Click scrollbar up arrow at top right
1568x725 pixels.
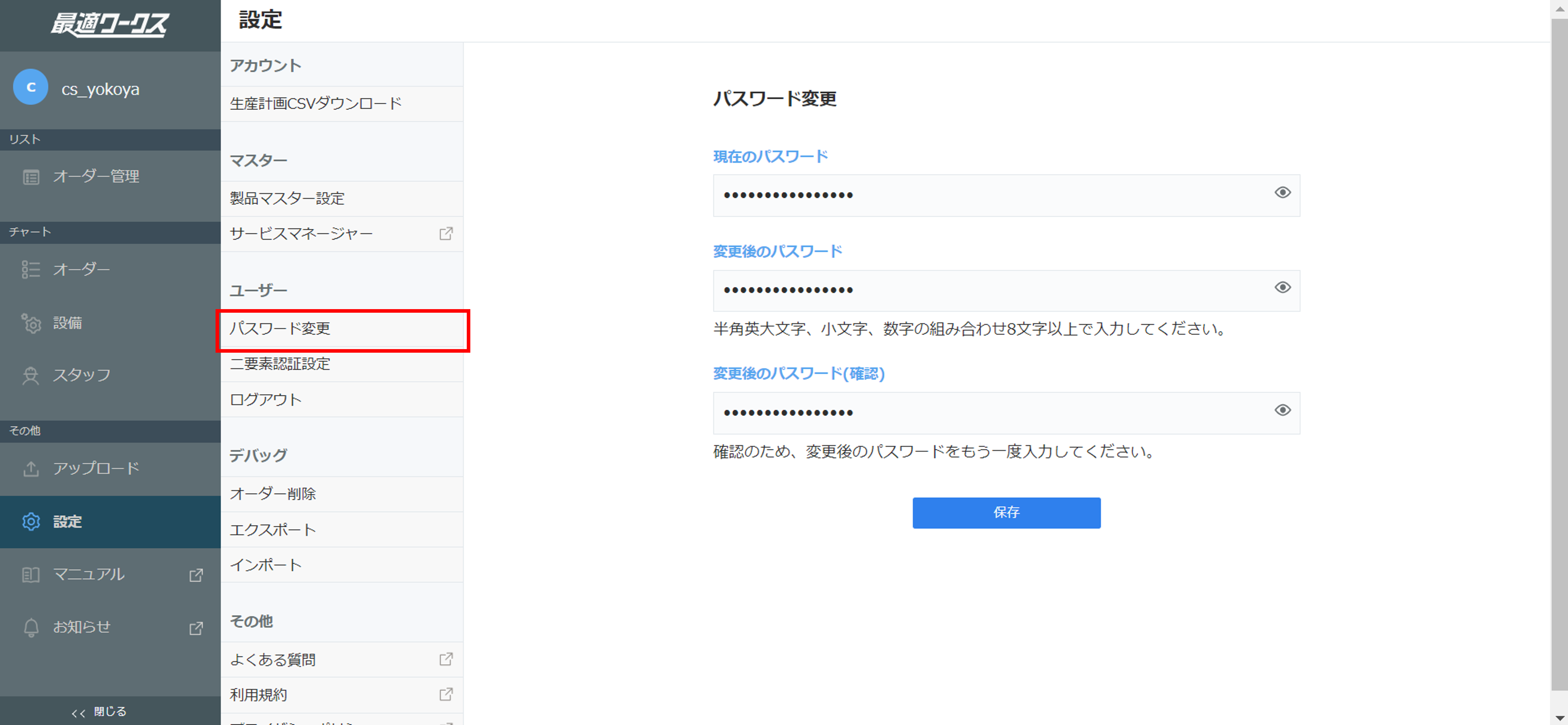pyautogui.click(x=1559, y=9)
